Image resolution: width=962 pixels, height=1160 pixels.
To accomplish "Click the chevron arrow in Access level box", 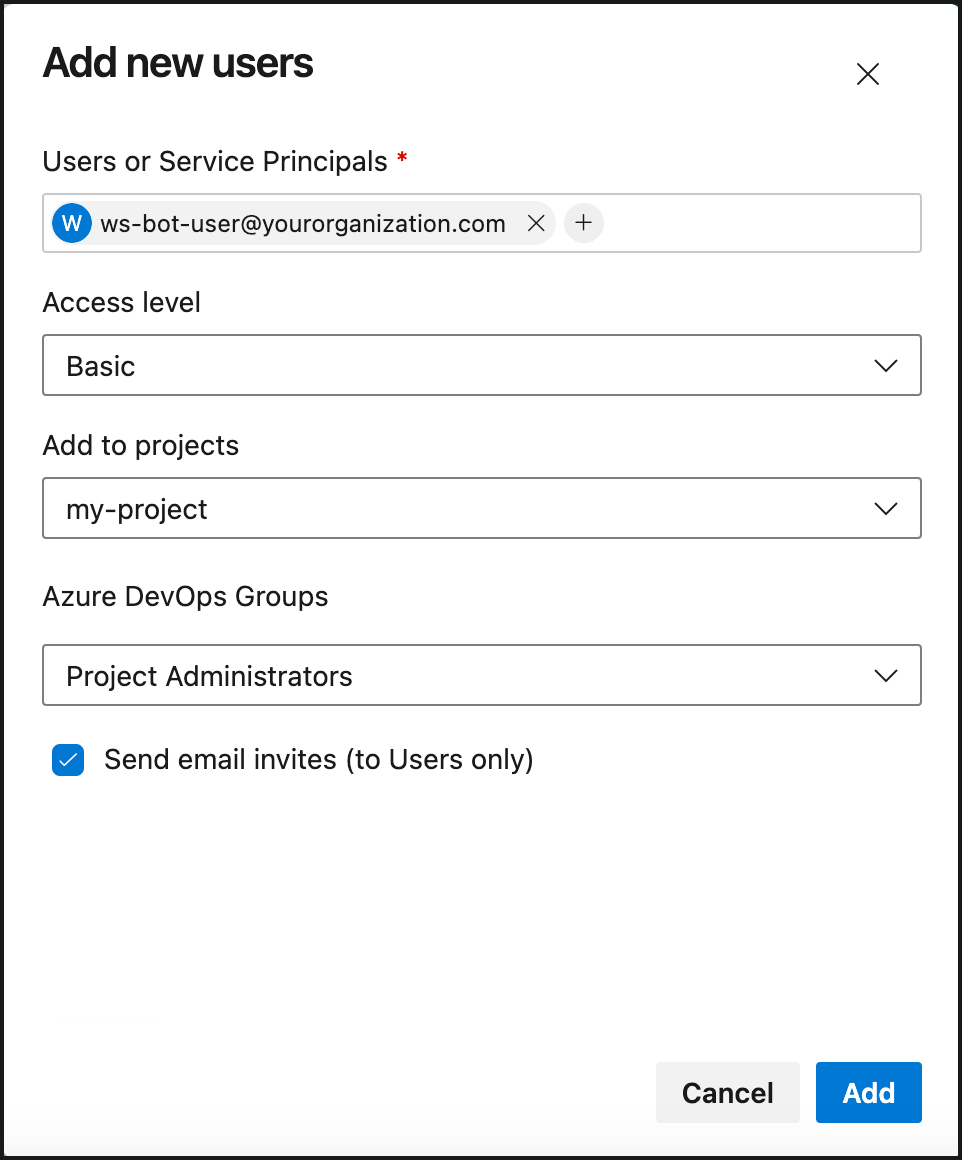I will click(885, 366).
